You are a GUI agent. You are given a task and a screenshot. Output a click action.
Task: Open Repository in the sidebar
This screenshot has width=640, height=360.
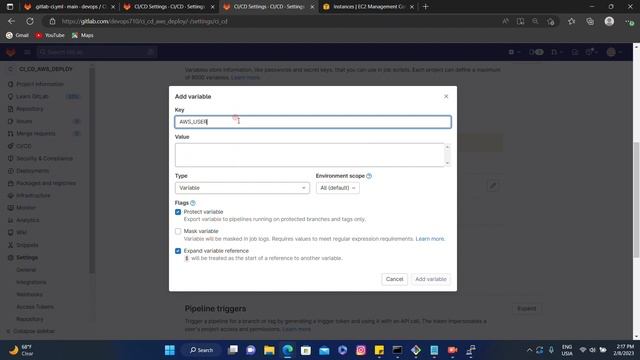click(29, 109)
